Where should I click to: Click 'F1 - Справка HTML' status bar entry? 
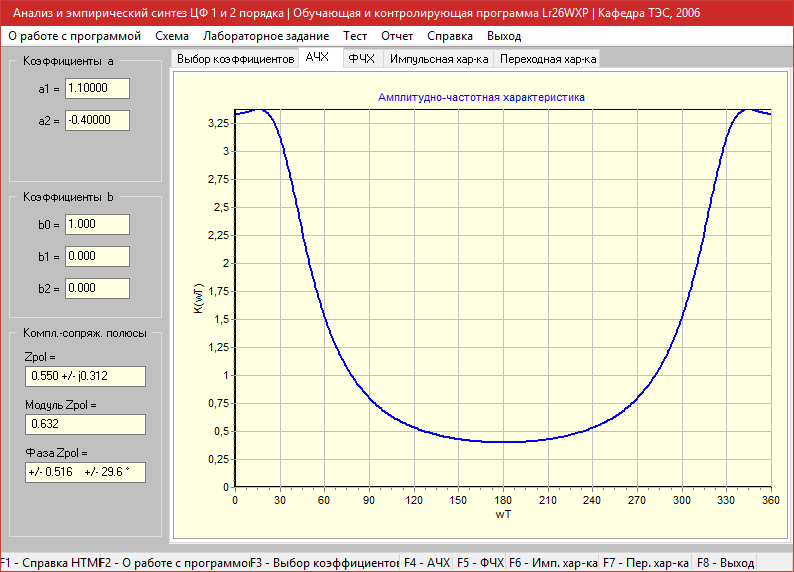point(50,563)
